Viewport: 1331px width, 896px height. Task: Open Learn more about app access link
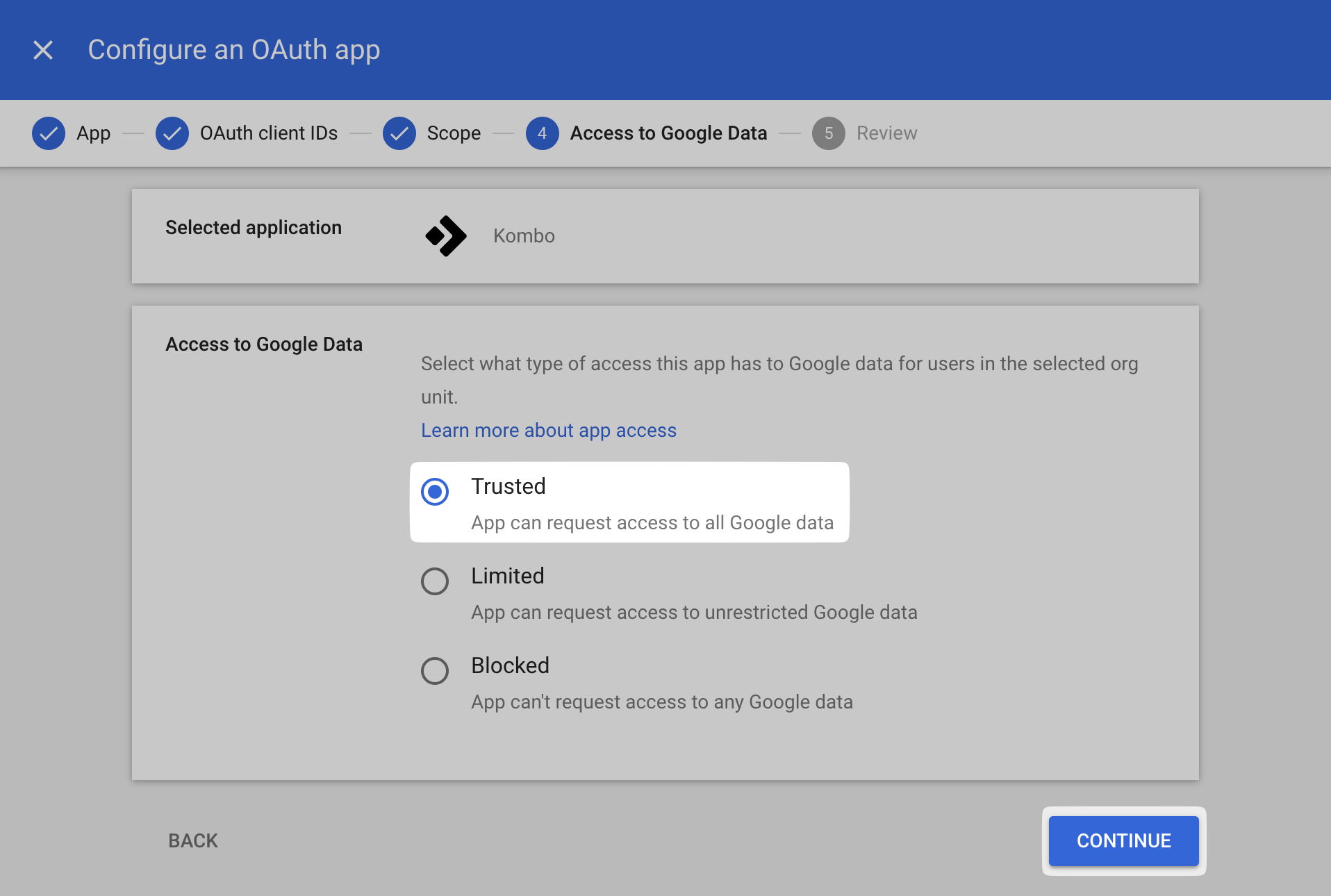click(548, 431)
